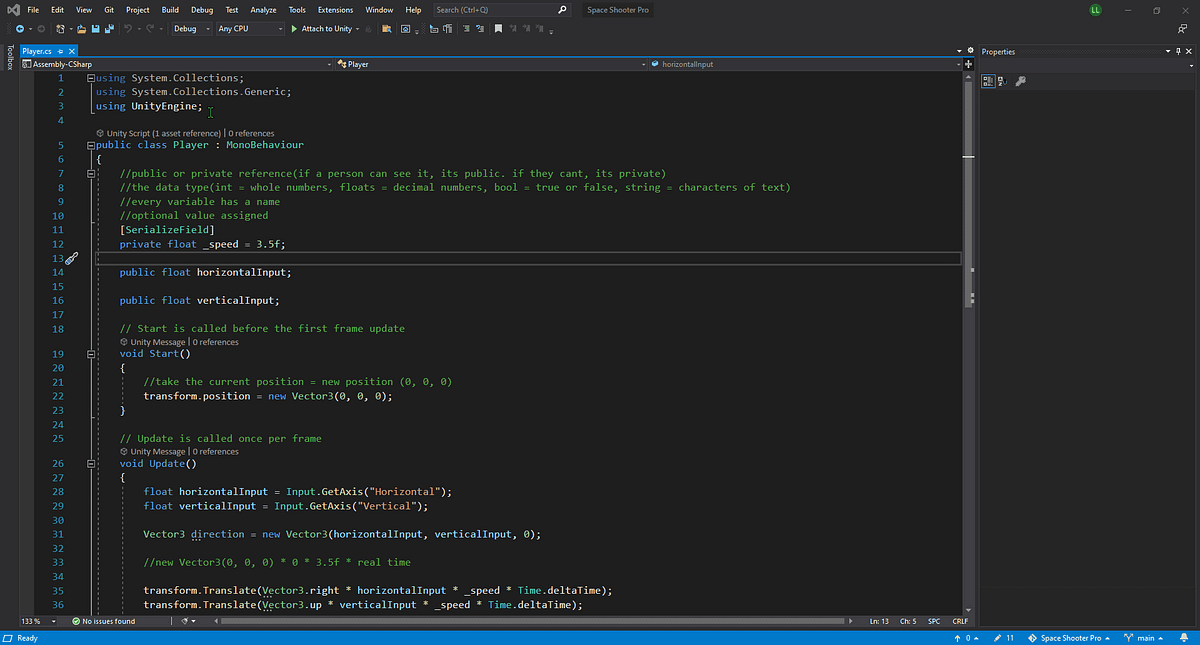Open the Edit menu

tap(58, 9)
